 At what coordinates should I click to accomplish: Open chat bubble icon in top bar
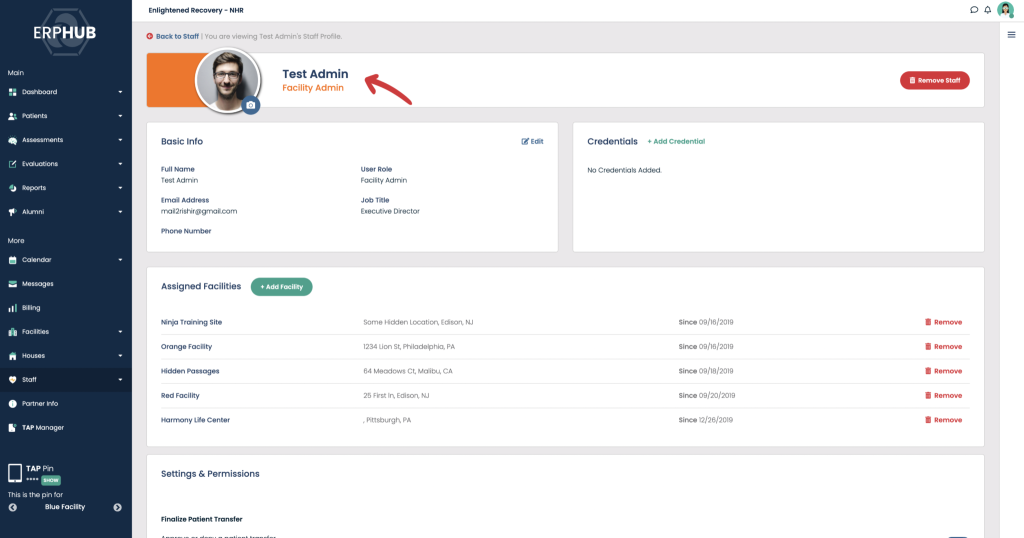pyautogui.click(x=974, y=10)
